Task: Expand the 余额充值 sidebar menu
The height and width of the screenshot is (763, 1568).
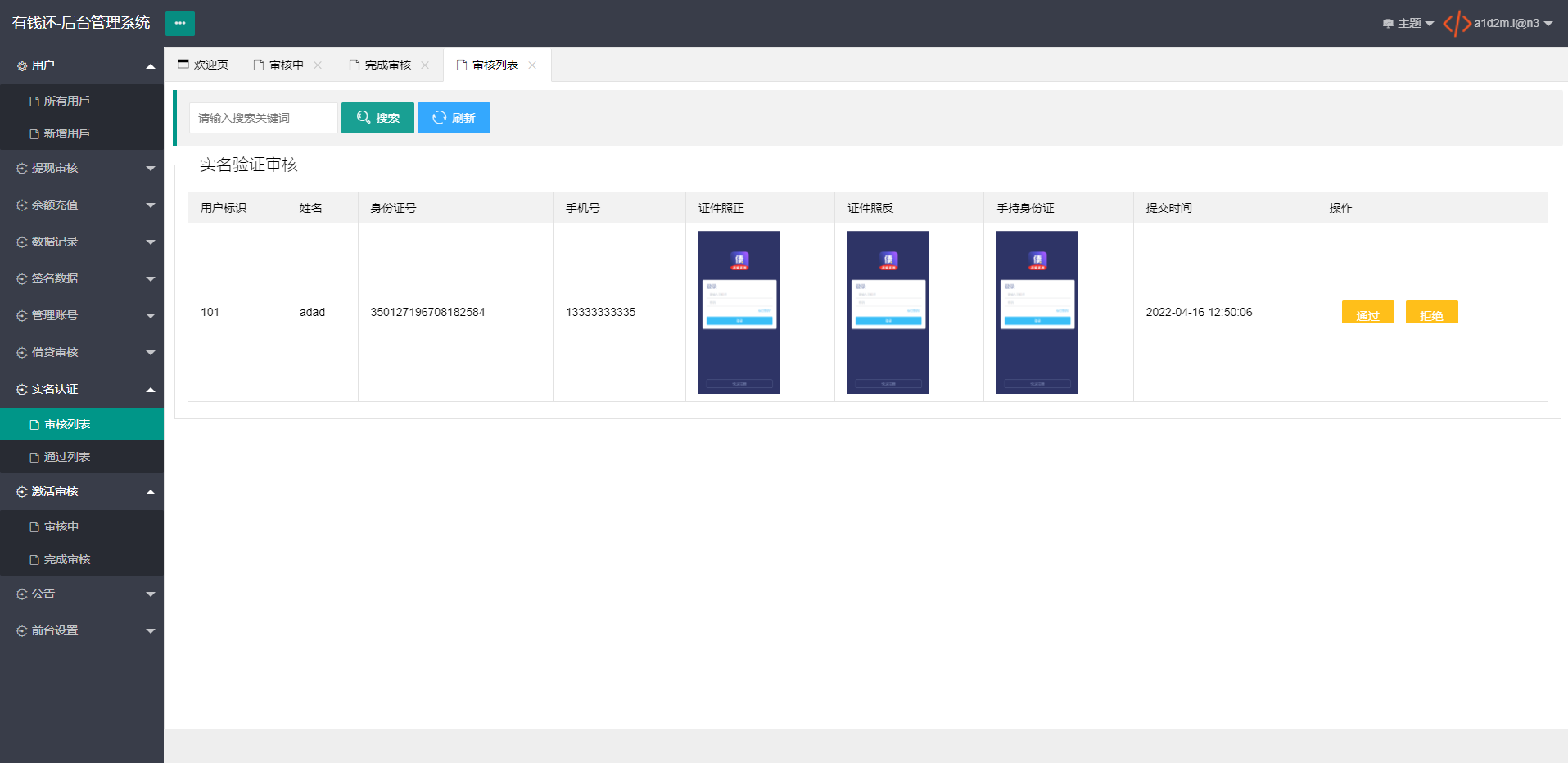Action: coord(82,205)
